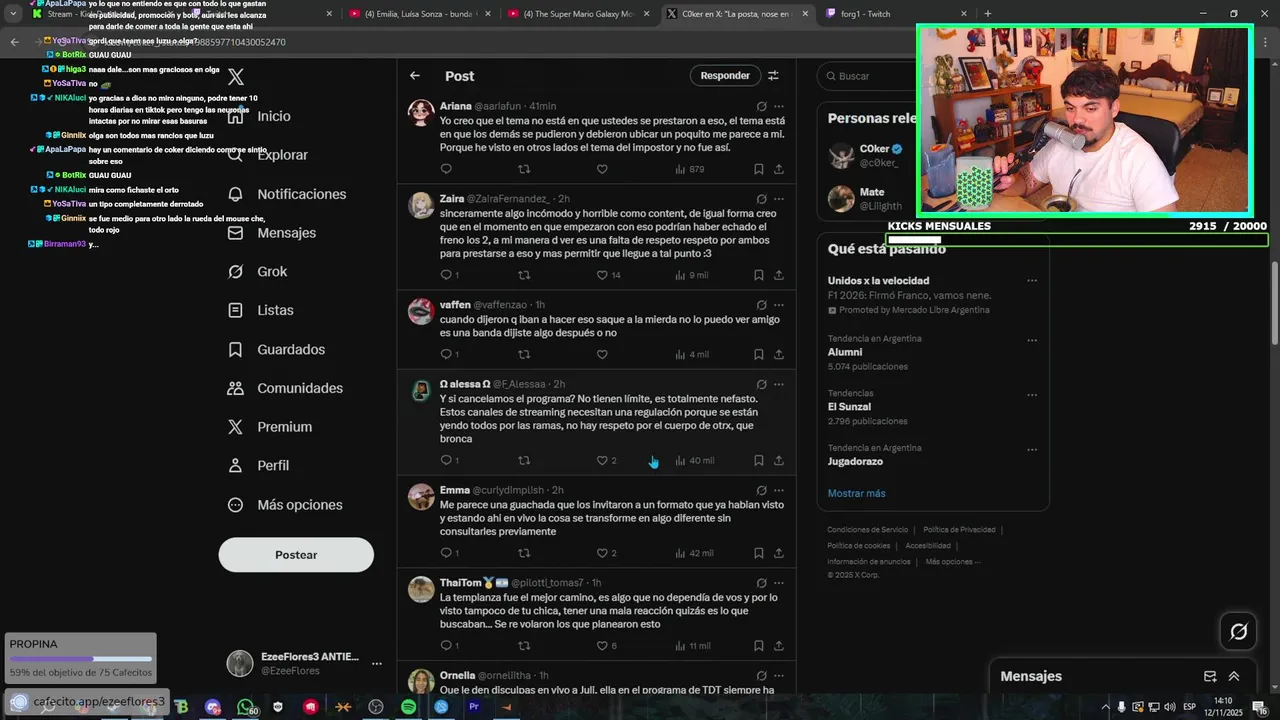Open Listas in sidebar
This screenshot has width=1280, height=720.
pos(261,311)
